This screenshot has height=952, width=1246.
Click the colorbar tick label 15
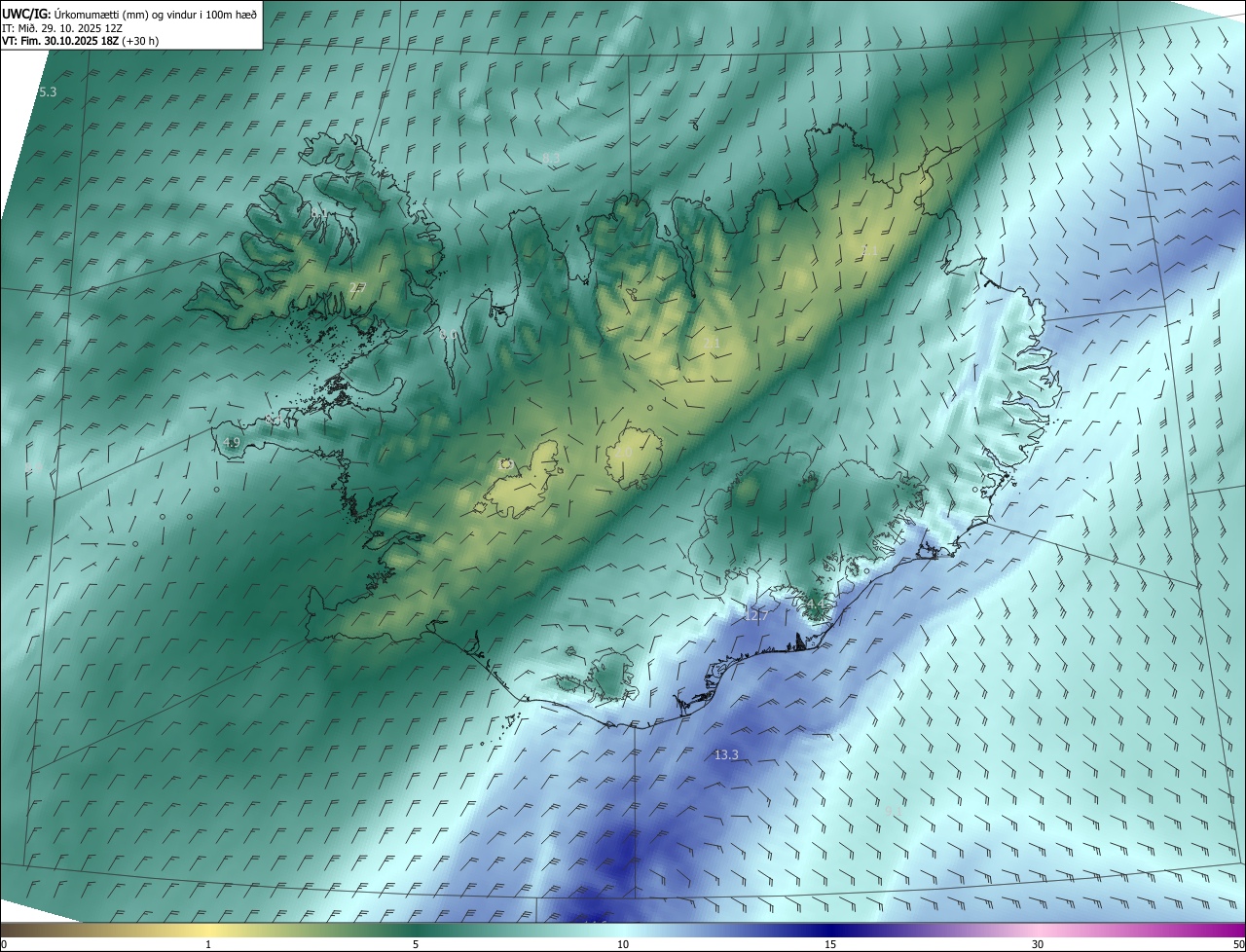click(x=830, y=944)
